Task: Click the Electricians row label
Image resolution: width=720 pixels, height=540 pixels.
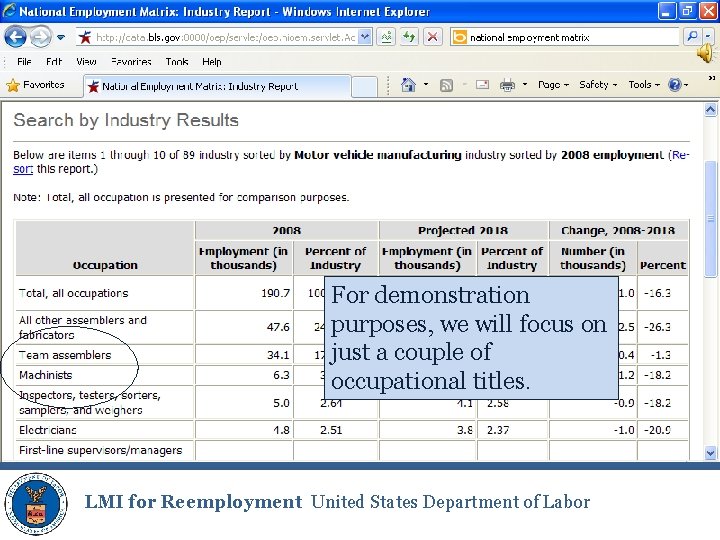Action: (48, 430)
